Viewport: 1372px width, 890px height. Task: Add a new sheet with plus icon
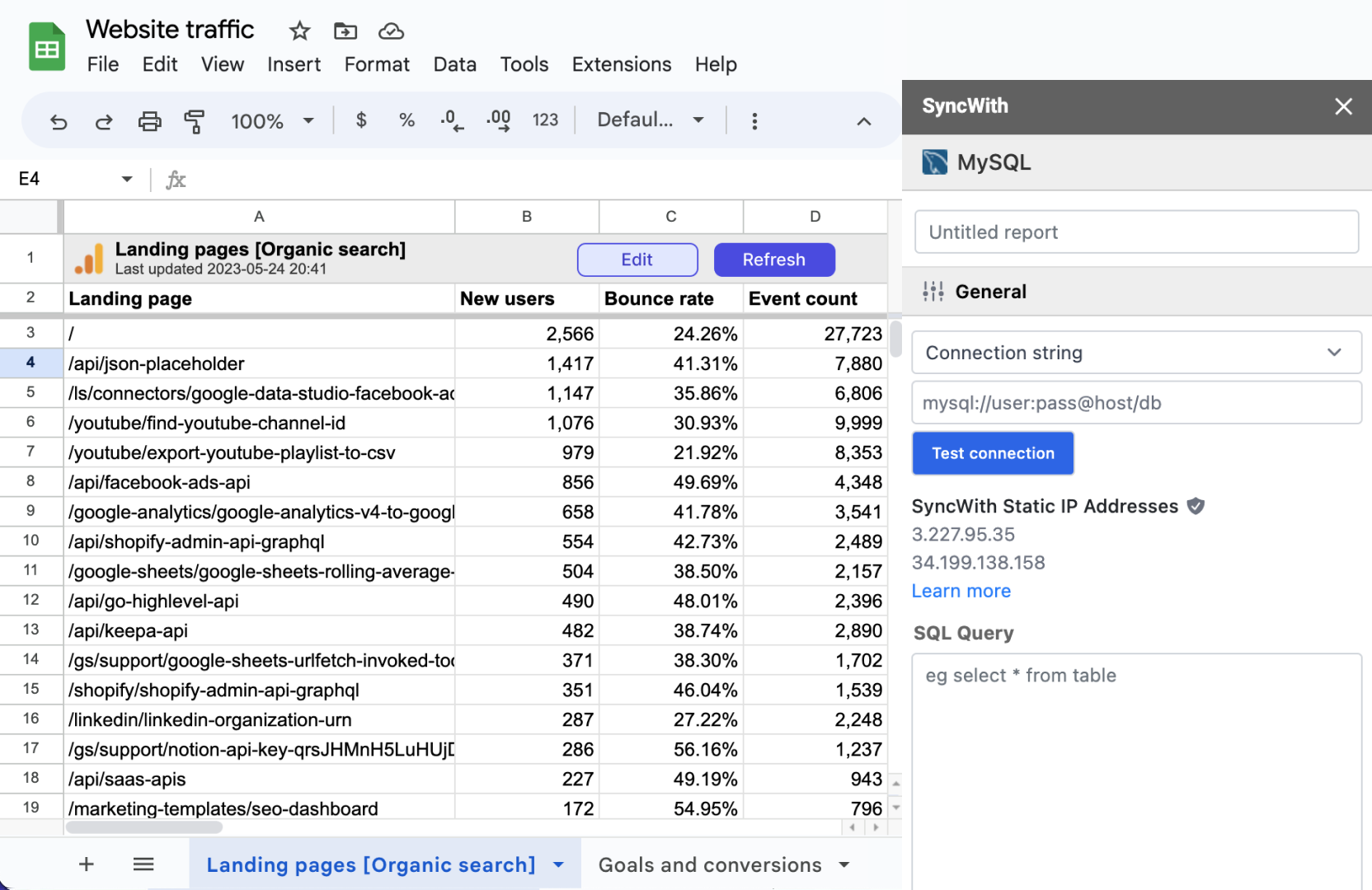[86, 864]
